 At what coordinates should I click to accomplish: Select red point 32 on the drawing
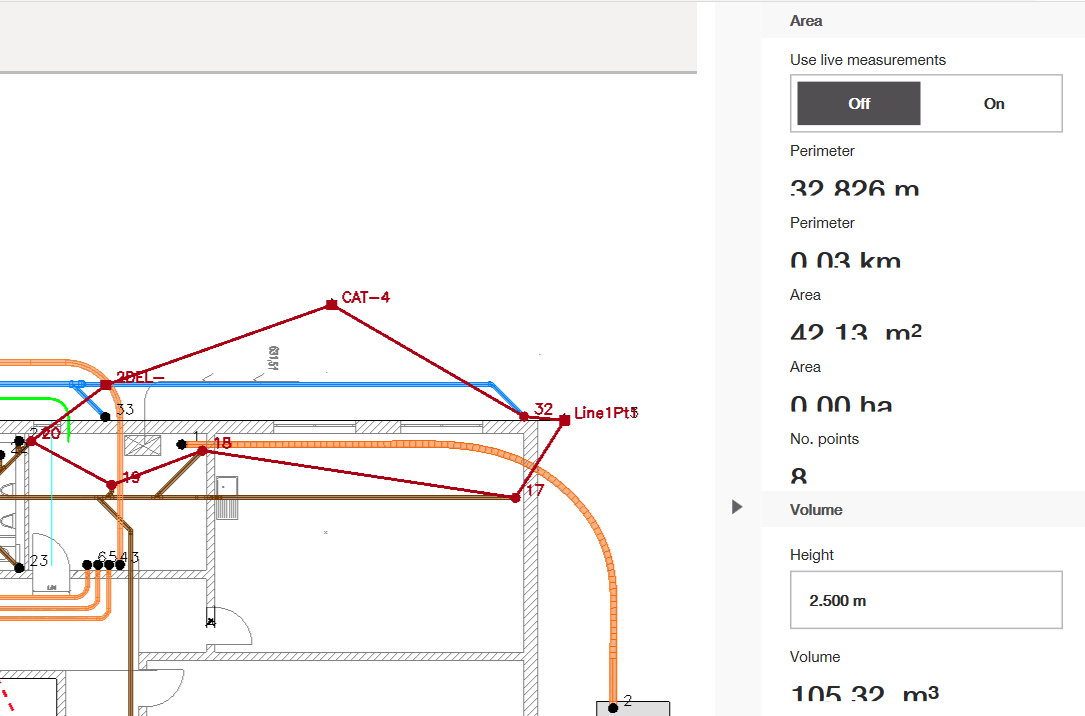tap(524, 416)
